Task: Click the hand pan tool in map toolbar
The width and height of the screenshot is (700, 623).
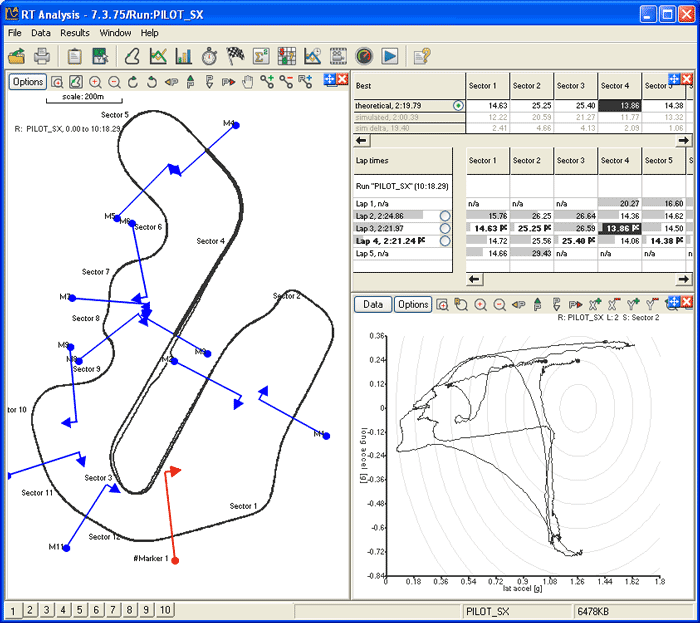Action: [247, 82]
